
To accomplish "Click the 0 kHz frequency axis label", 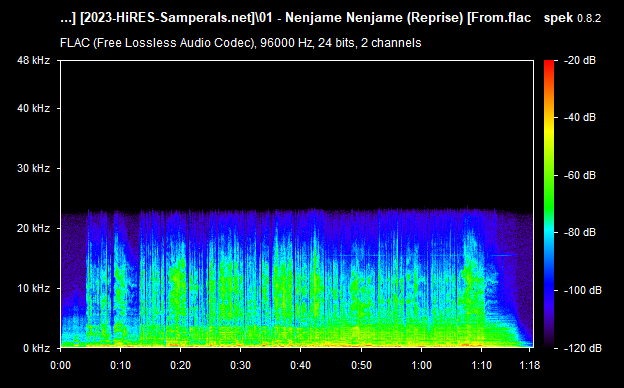I will (x=37, y=348).
